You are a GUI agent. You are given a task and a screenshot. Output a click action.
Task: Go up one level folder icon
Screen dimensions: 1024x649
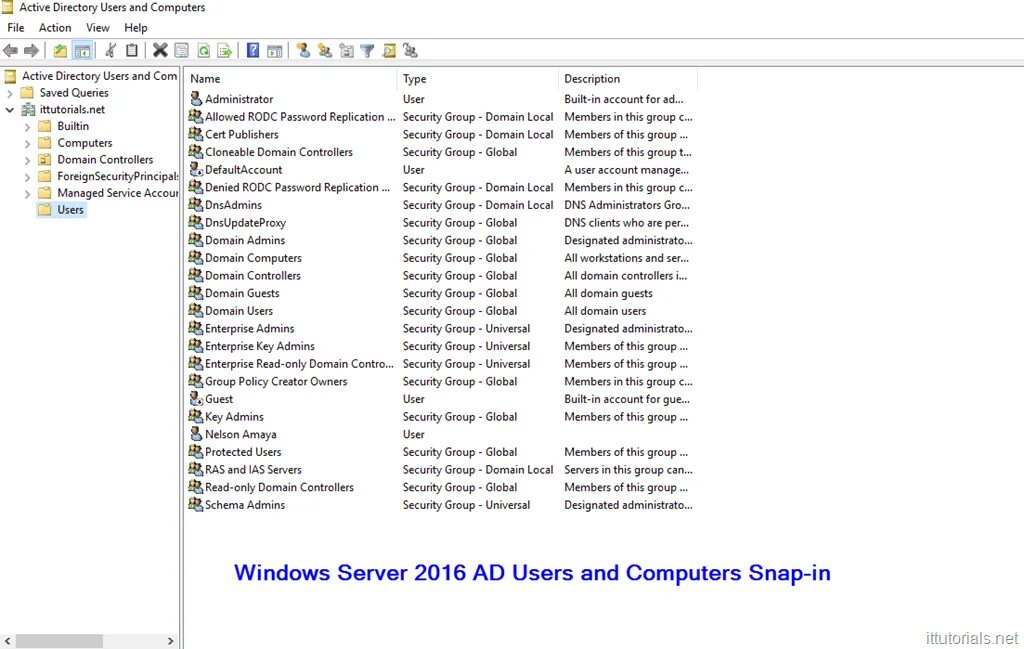60,50
